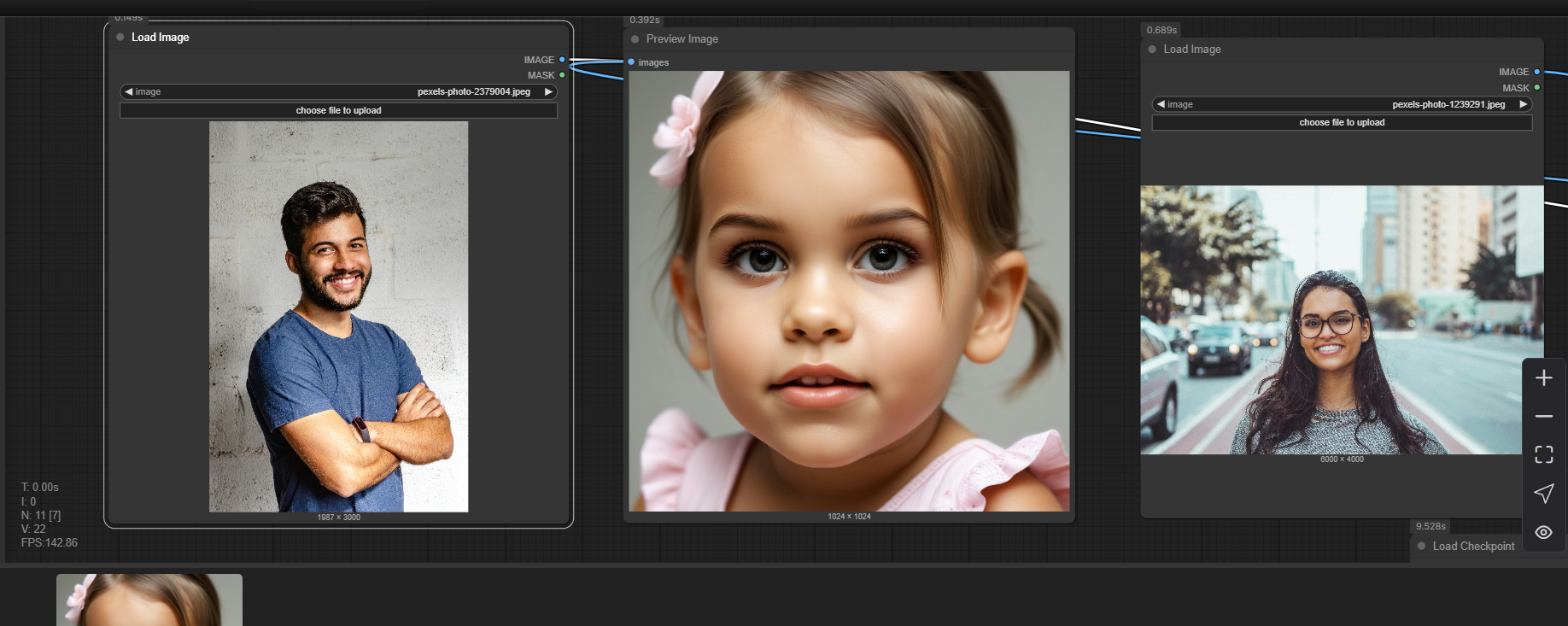This screenshot has width=1568, height=626.
Task: Collapse the Load Image node with pexels-photo-1239291 via its dot
Action: [1152, 49]
